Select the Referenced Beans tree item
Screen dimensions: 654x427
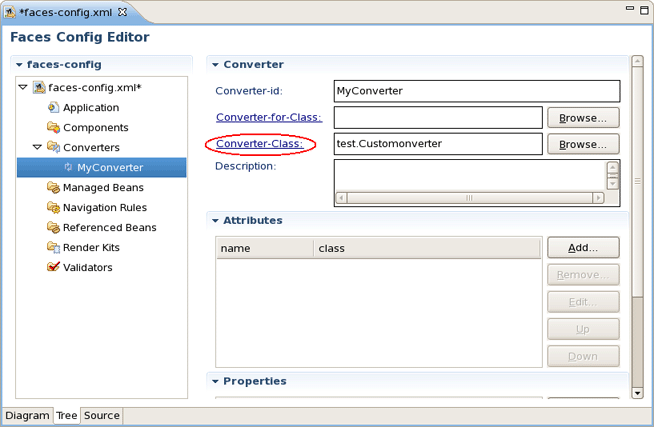[x=110, y=228]
